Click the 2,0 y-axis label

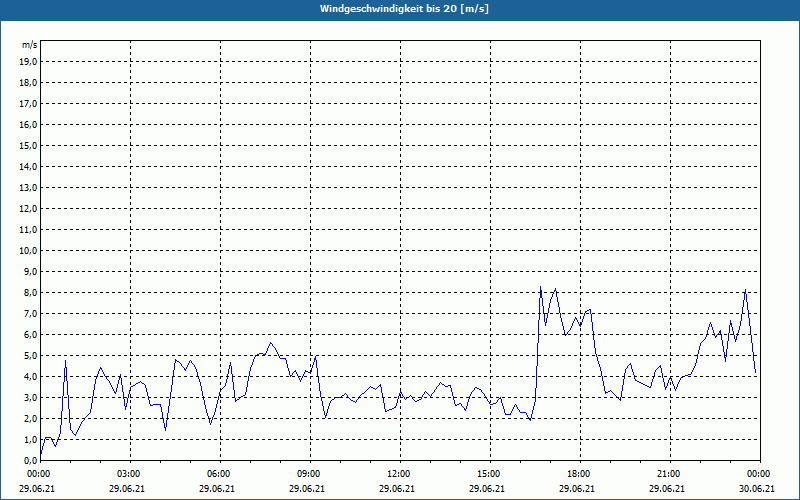(x=31, y=418)
